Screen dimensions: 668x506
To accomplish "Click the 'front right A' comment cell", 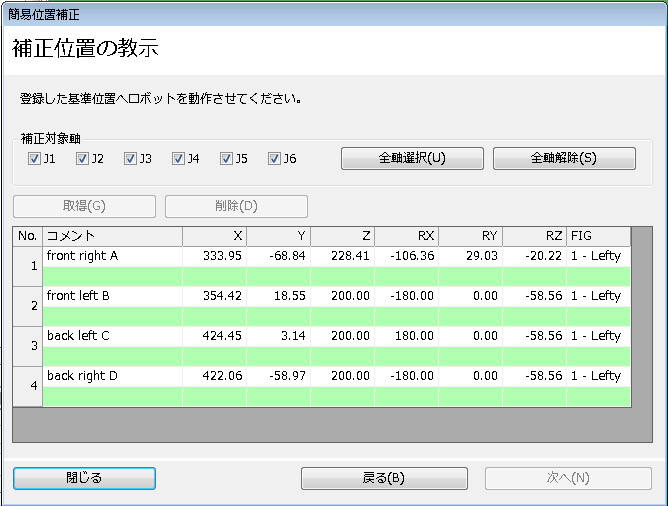I will point(112,256).
